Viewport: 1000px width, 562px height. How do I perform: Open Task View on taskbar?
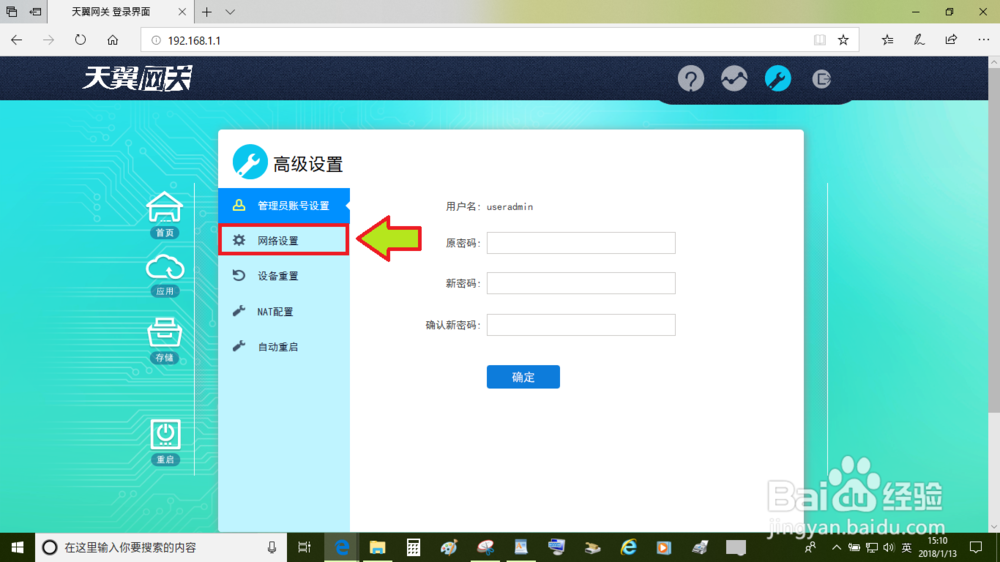[x=304, y=547]
